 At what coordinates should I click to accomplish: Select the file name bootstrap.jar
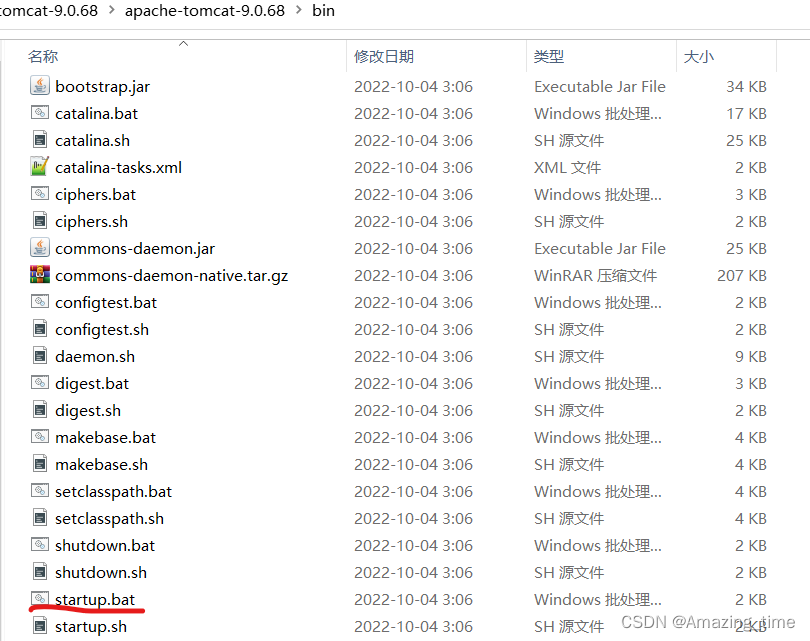click(x=102, y=86)
